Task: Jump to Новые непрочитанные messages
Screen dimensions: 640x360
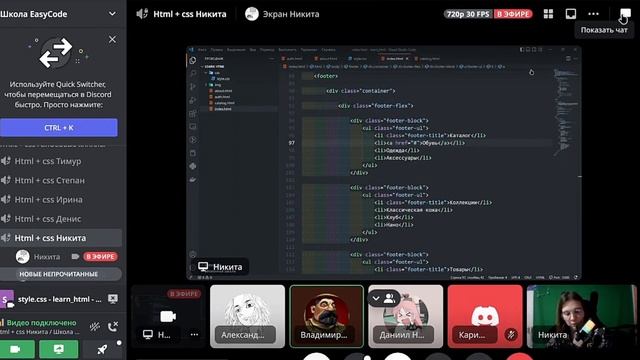Action: [x=59, y=274]
